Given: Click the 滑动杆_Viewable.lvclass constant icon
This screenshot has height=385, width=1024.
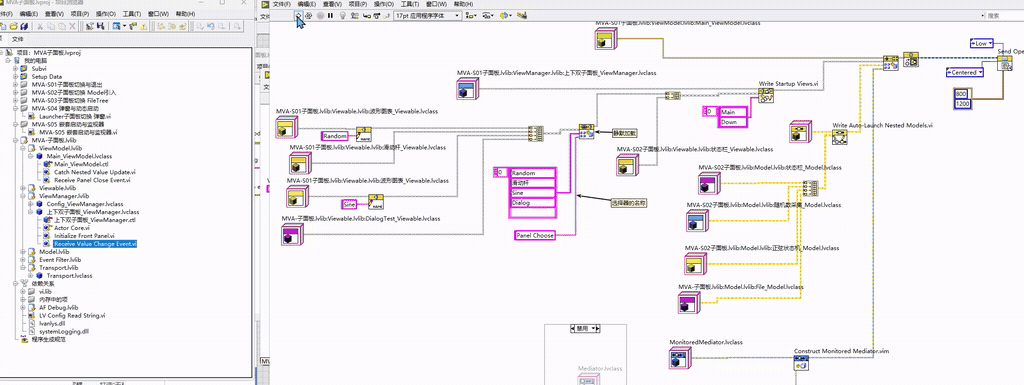Looking at the screenshot, I should click(x=299, y=162).
